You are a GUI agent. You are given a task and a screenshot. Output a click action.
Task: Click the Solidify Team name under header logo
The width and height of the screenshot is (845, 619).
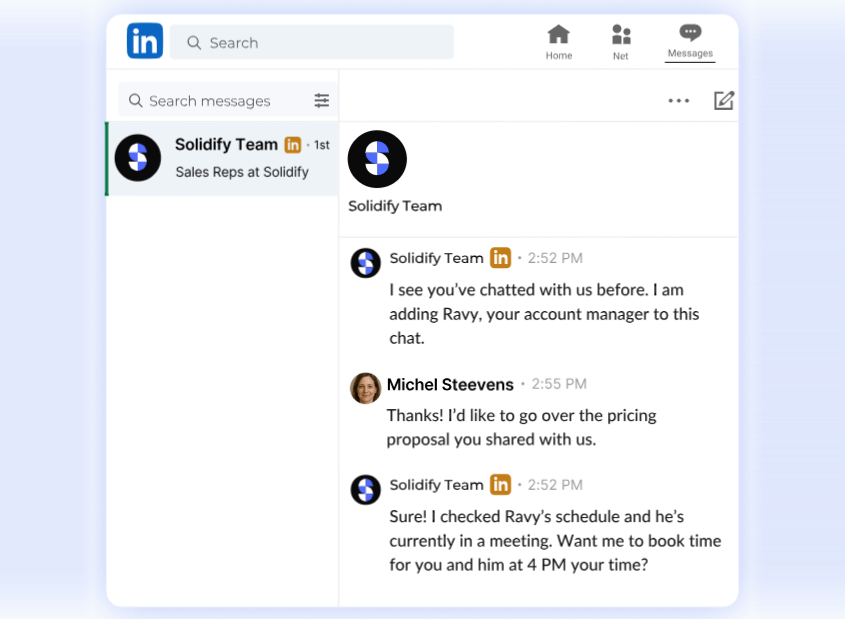(x=395, y=206)
